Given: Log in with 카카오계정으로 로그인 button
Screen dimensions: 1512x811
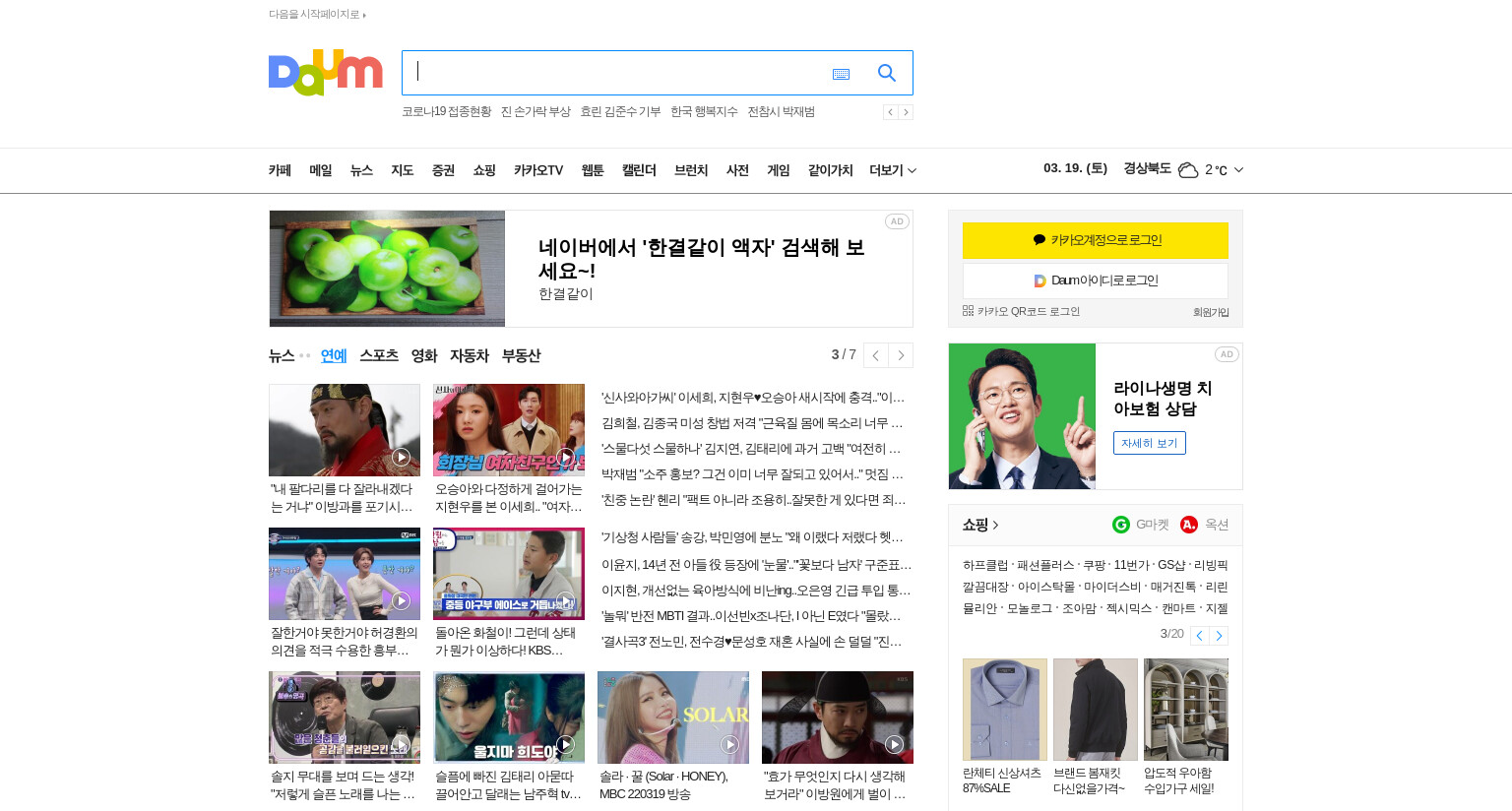Looking at the screenshot, I should pyautogui.click(x=1096, y=240).
